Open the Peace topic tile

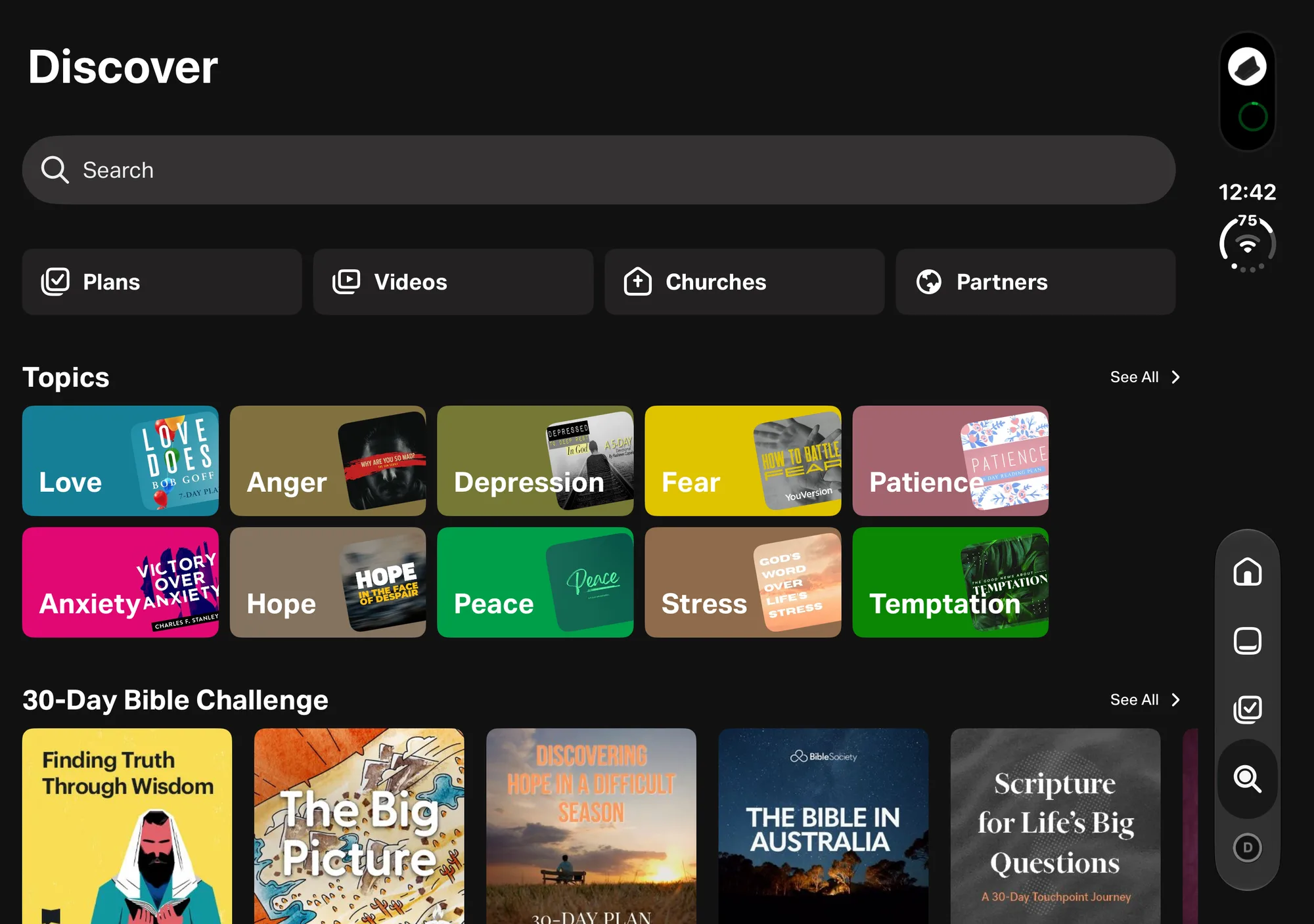point(535,583)
